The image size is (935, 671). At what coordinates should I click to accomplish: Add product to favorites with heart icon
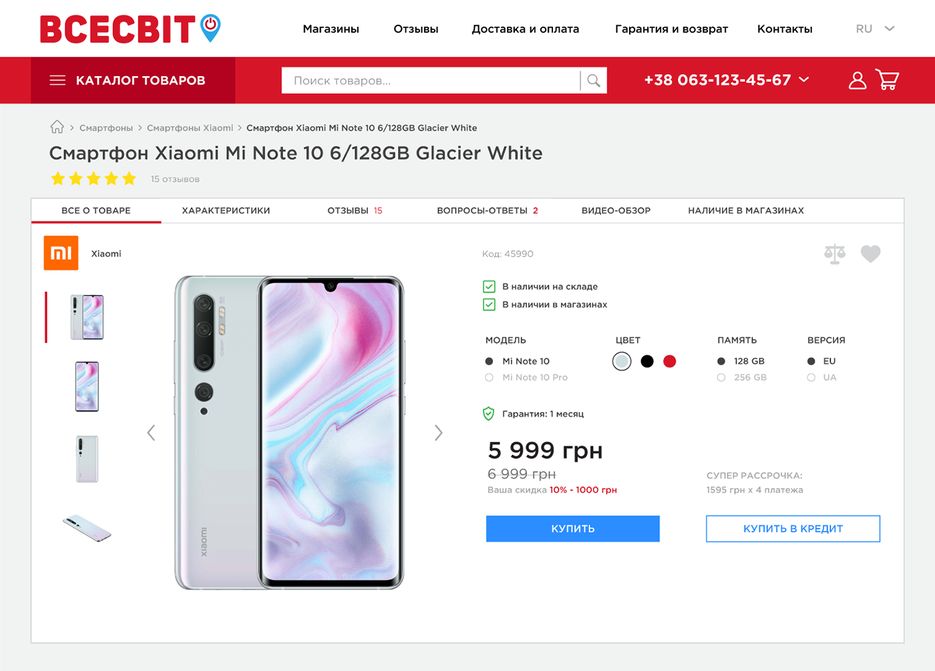(x=871, y=253)
